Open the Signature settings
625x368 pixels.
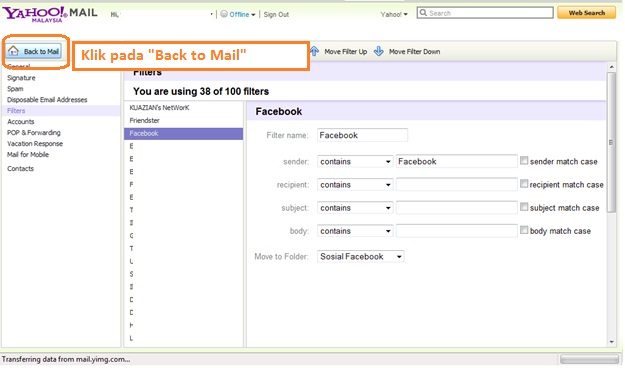point(21,78)
